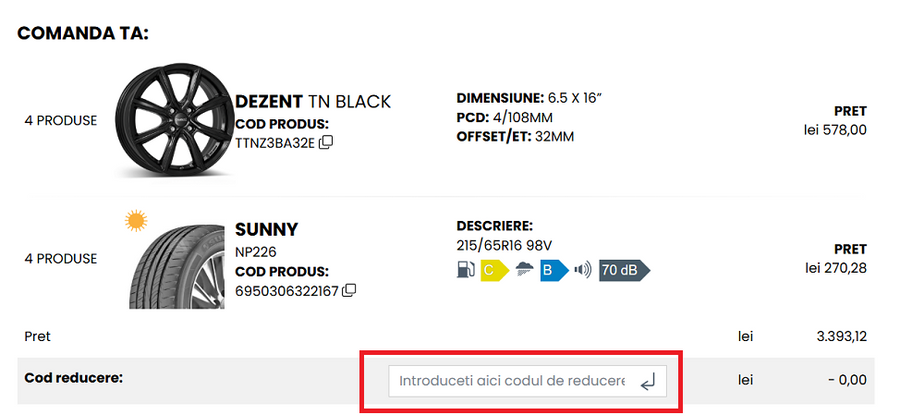Focus the discount code input field
This screenshot has height=416, width=900.
coord(511,381)
